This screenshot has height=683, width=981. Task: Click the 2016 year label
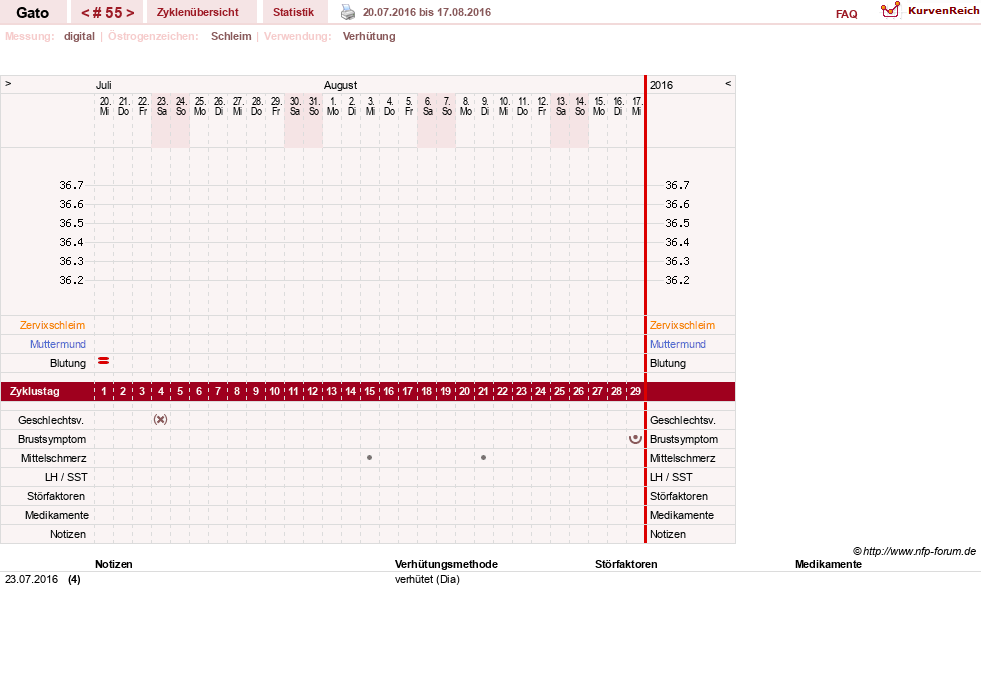[661, 85]
